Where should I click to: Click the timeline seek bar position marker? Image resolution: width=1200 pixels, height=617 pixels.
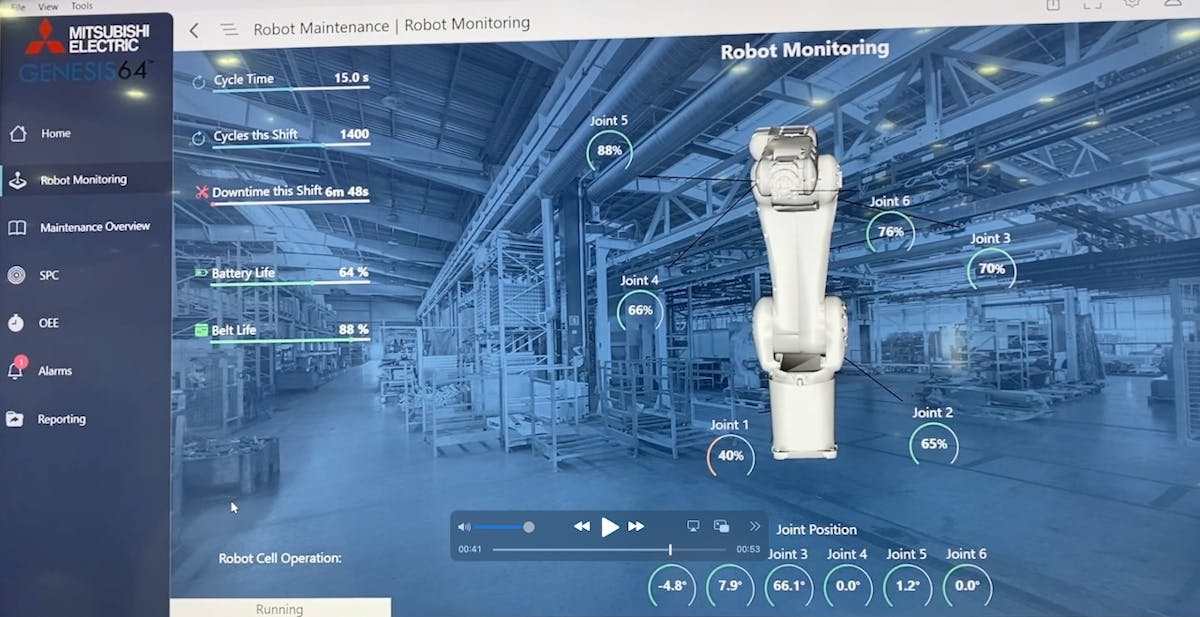click(x=668, y=548)
